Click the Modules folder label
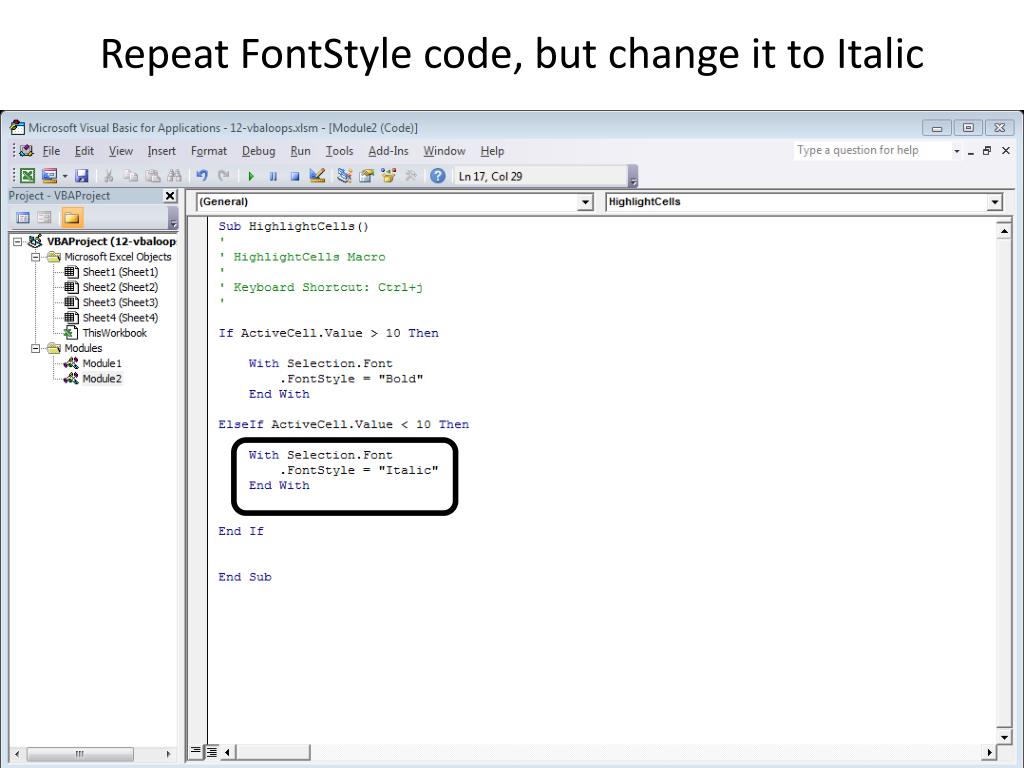The height and width of the screenshot is (768, 1024). tap(83, 348)
